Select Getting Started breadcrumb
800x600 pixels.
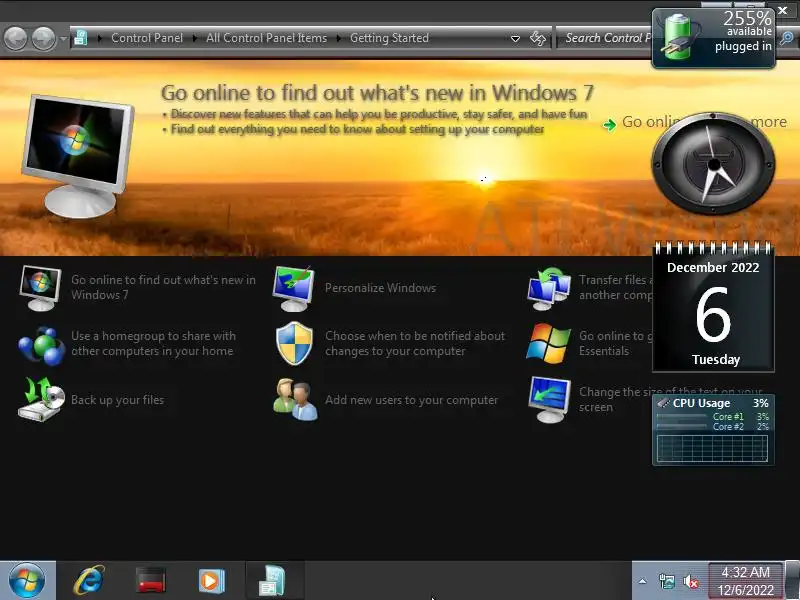click(389, 38)
